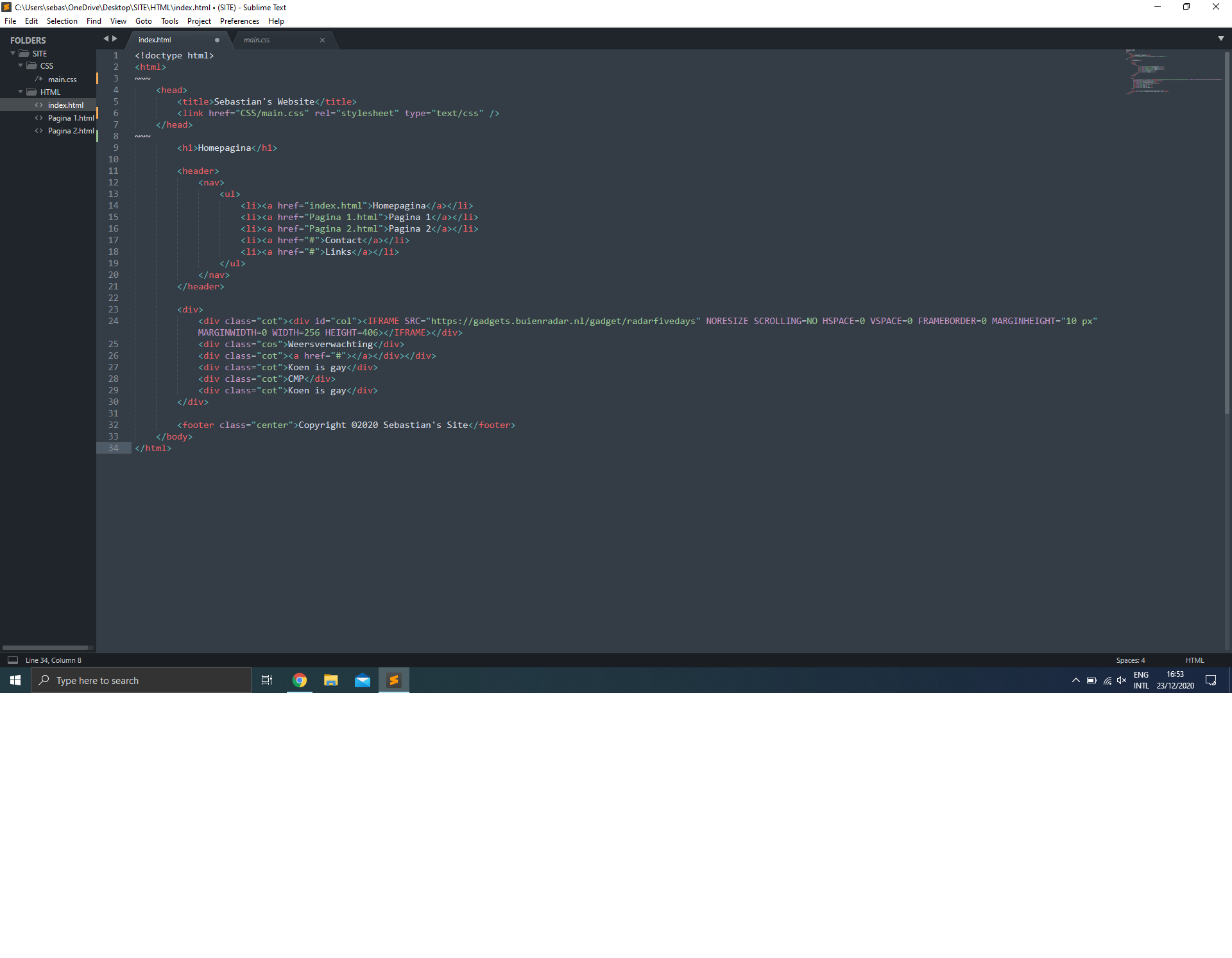Collapse the HTML folder
Image resolution: width=1232 pixels, height=958 pixels.
point(21,92)
